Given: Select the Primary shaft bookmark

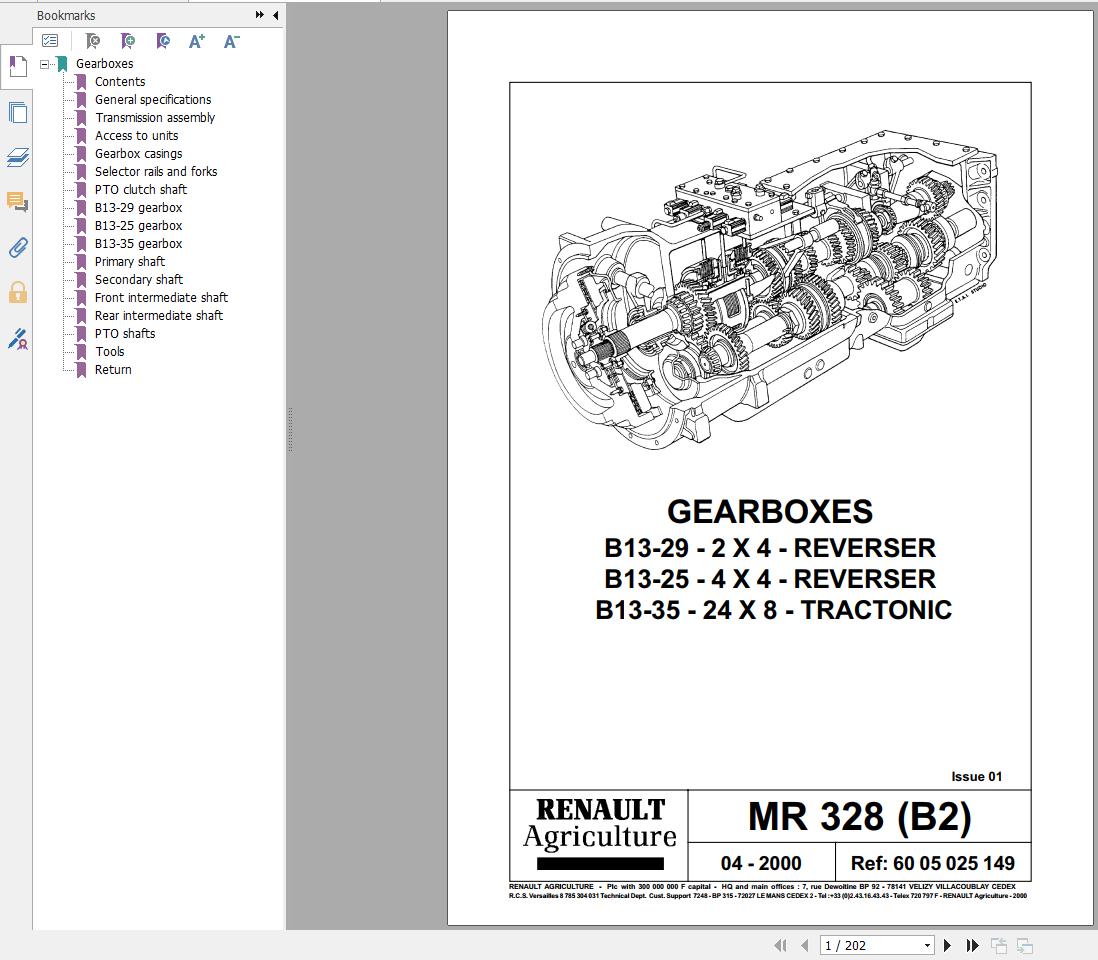Looking at the screenshot, I should coord(130,262).
